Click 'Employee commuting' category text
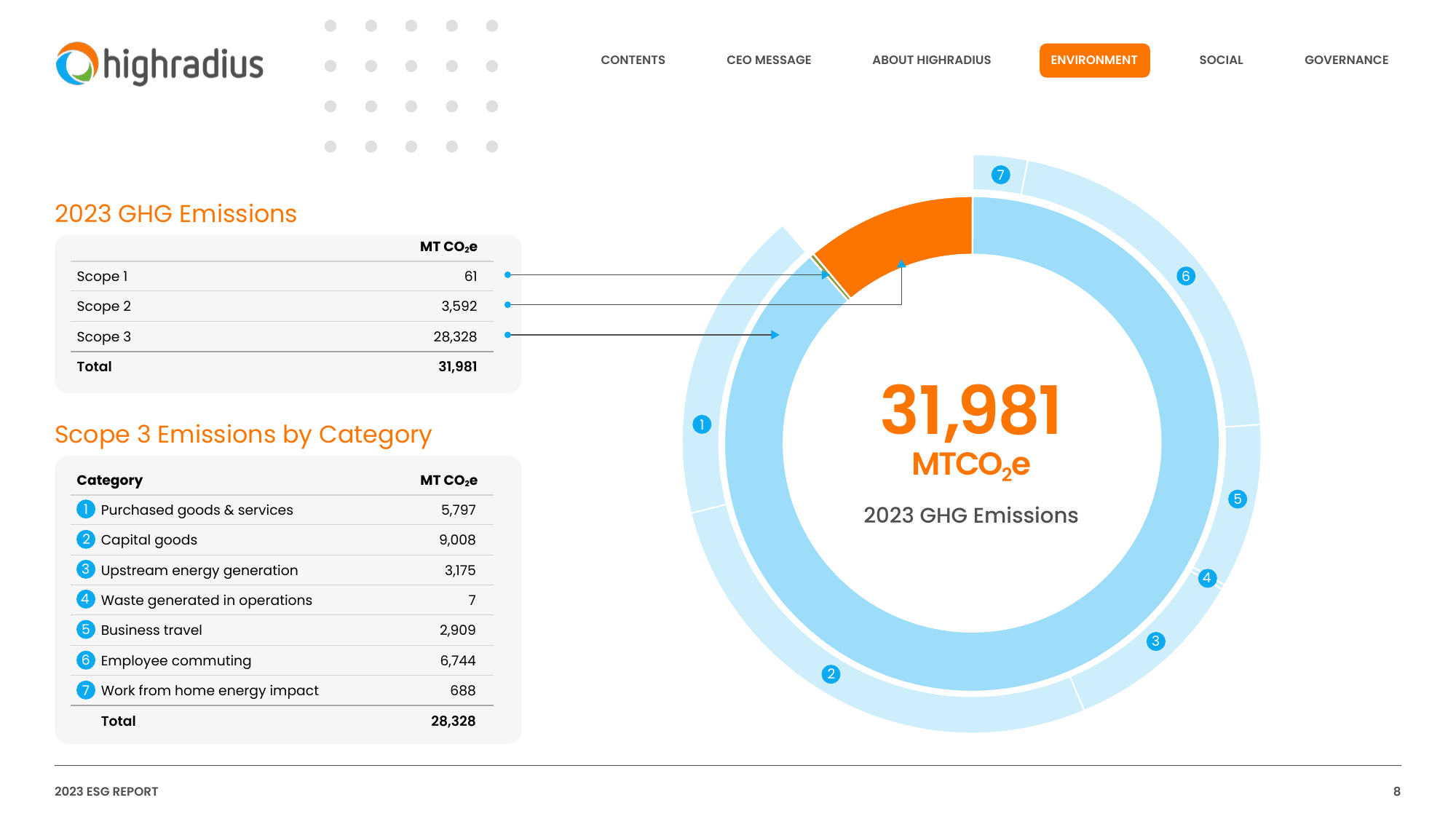This screenshot has height=819, width=1456. [176, 661]
